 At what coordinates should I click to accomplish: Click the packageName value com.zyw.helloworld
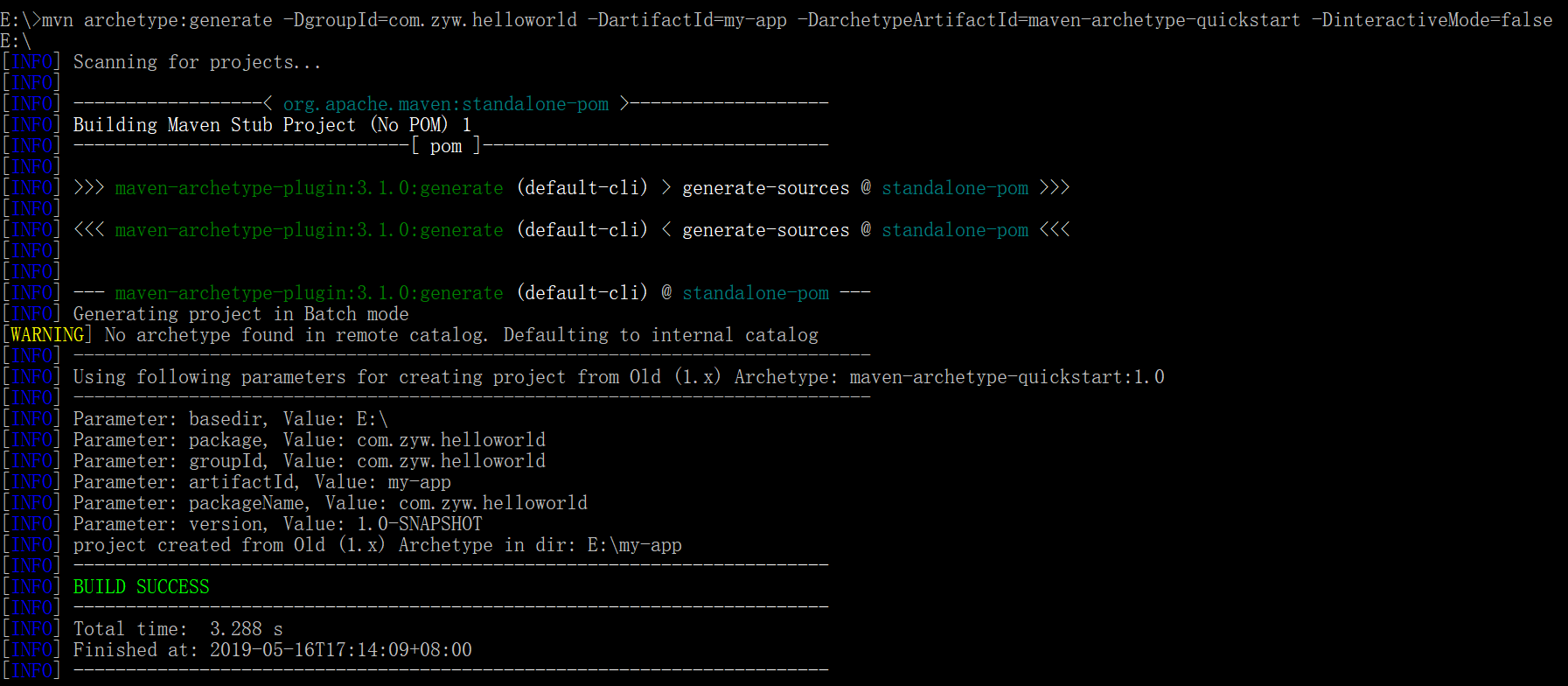493,502
